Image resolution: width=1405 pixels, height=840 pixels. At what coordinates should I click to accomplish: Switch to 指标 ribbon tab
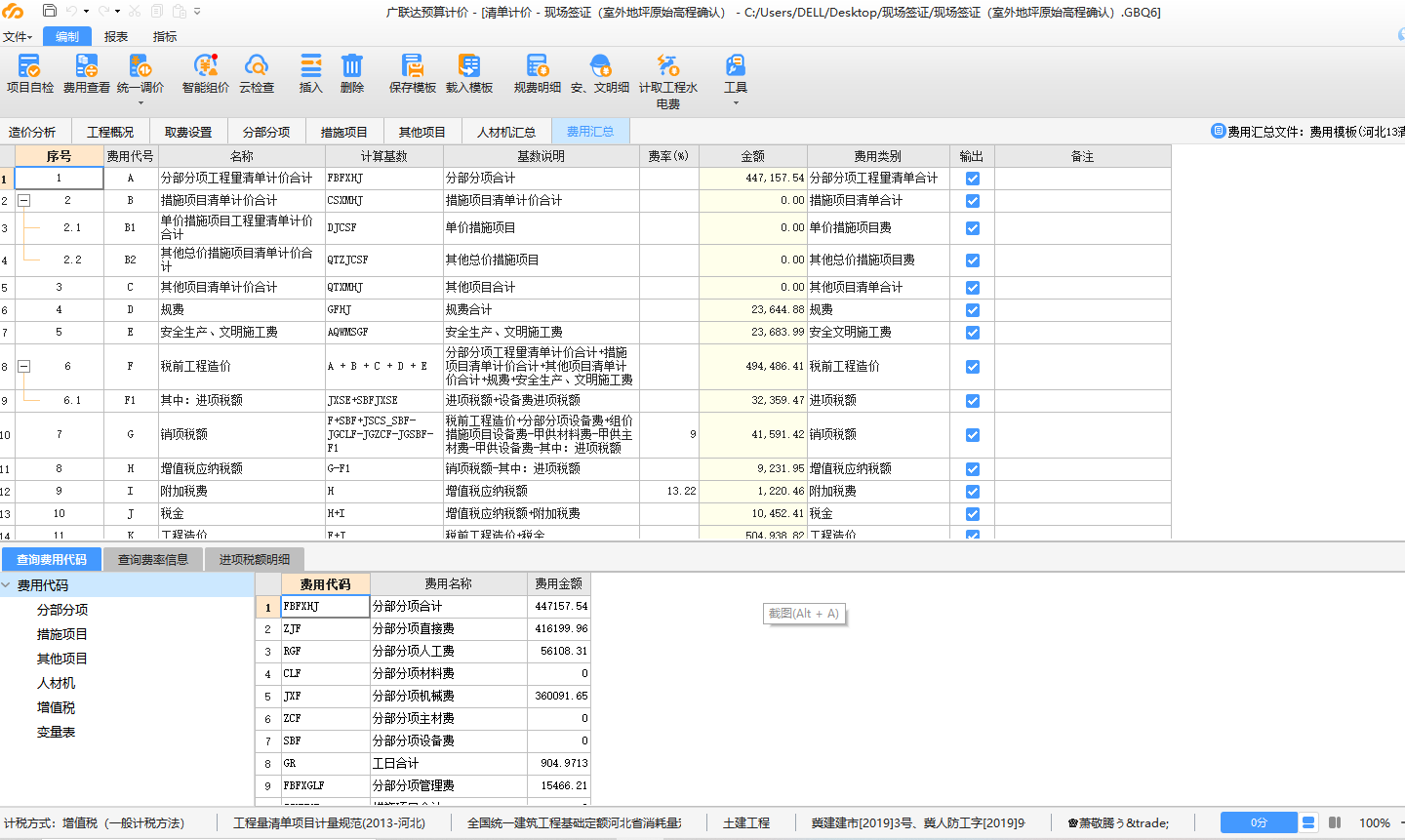coord(165,37)
